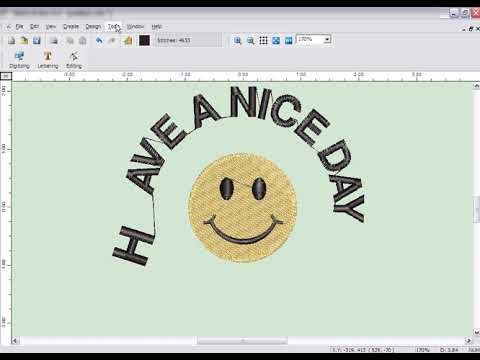Click the cursor coordinates in status bar
The height and width of the screenshot is (360, 480).
[x=362, y=350]
